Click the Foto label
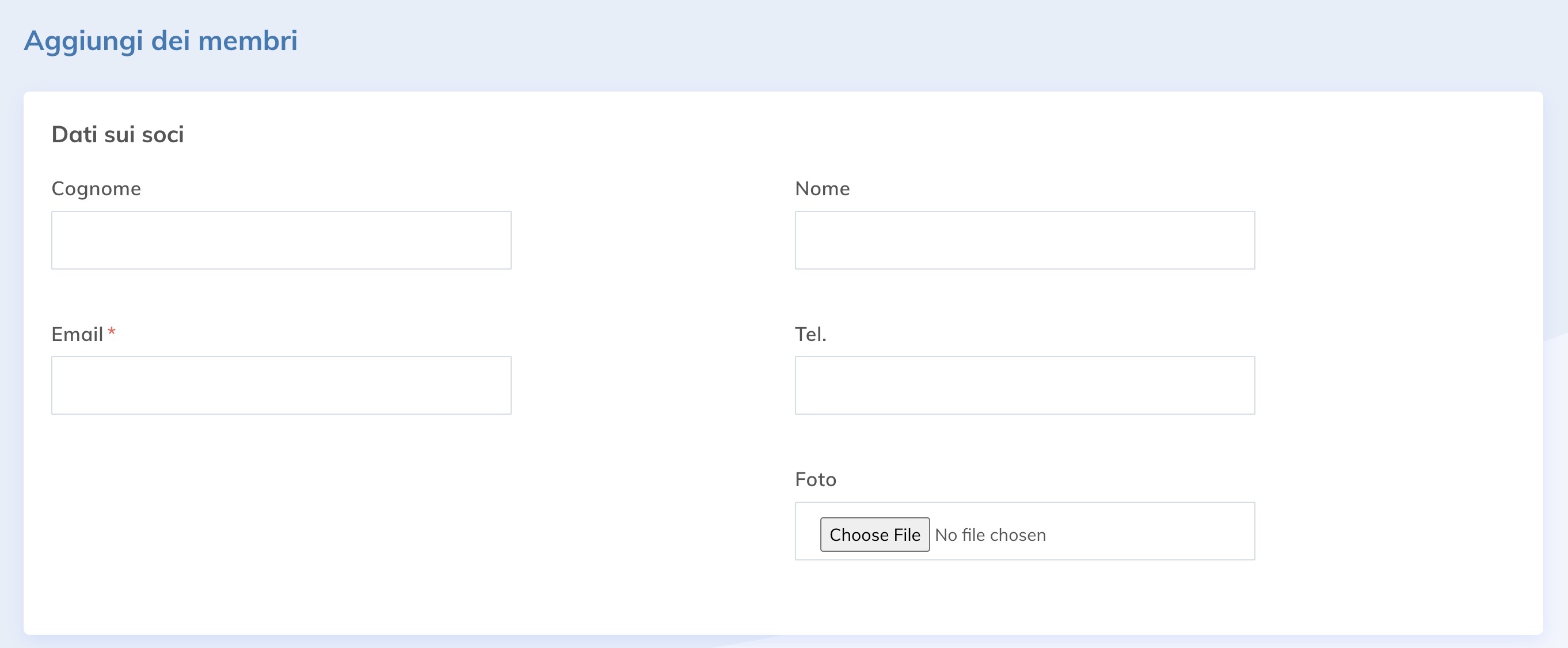 pos(815,480)
